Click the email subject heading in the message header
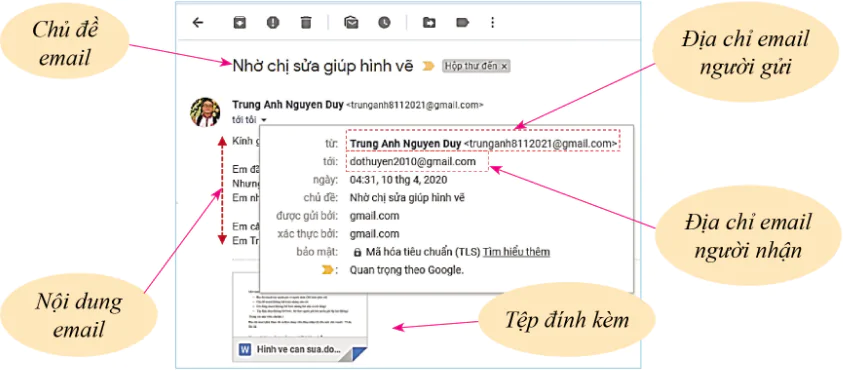Screen dimensions: 843x371 click(x=323, y=66)
